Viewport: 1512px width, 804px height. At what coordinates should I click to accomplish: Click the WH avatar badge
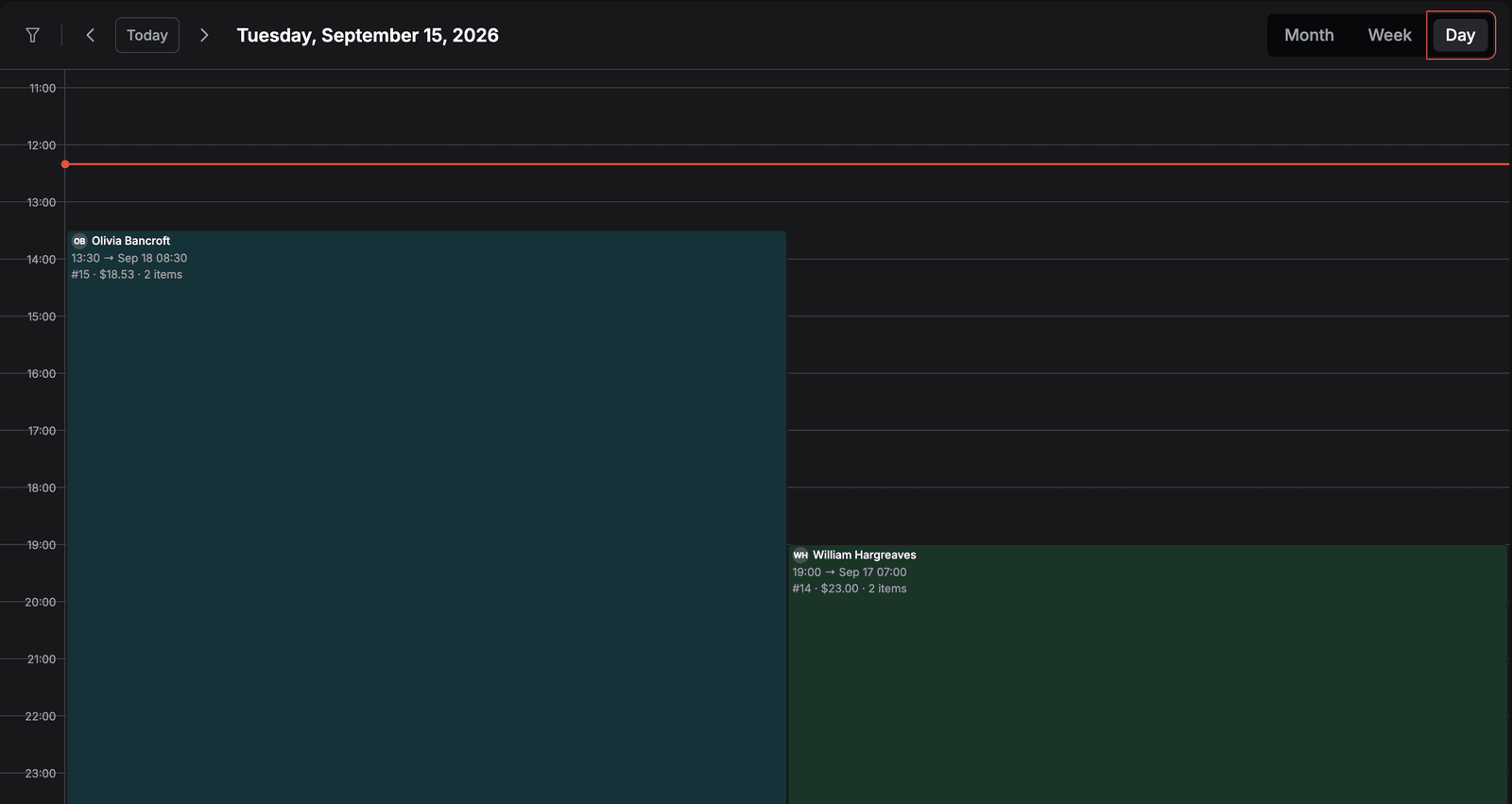(x=800, y=555)
